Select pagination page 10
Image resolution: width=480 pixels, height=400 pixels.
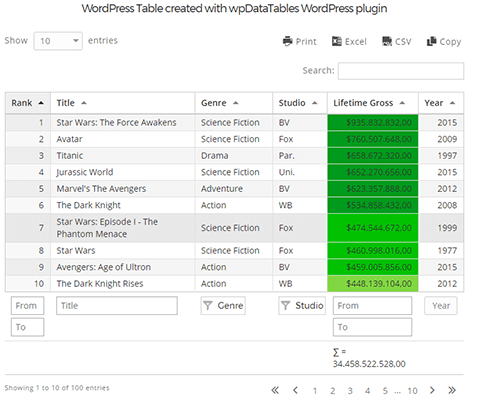click(x=412, y=391)
